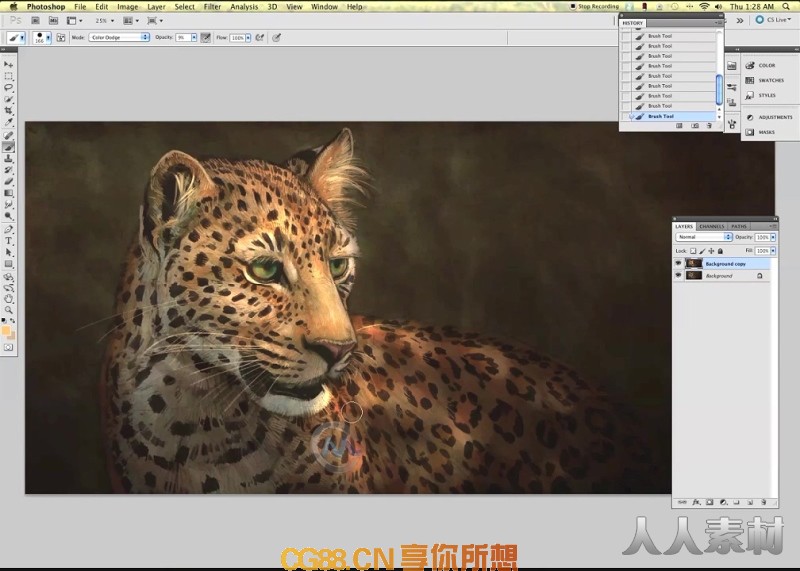Add layer mask in Layers panel
Image resolution: width=800 pixels, height=571 pixels.
point(710,502)
